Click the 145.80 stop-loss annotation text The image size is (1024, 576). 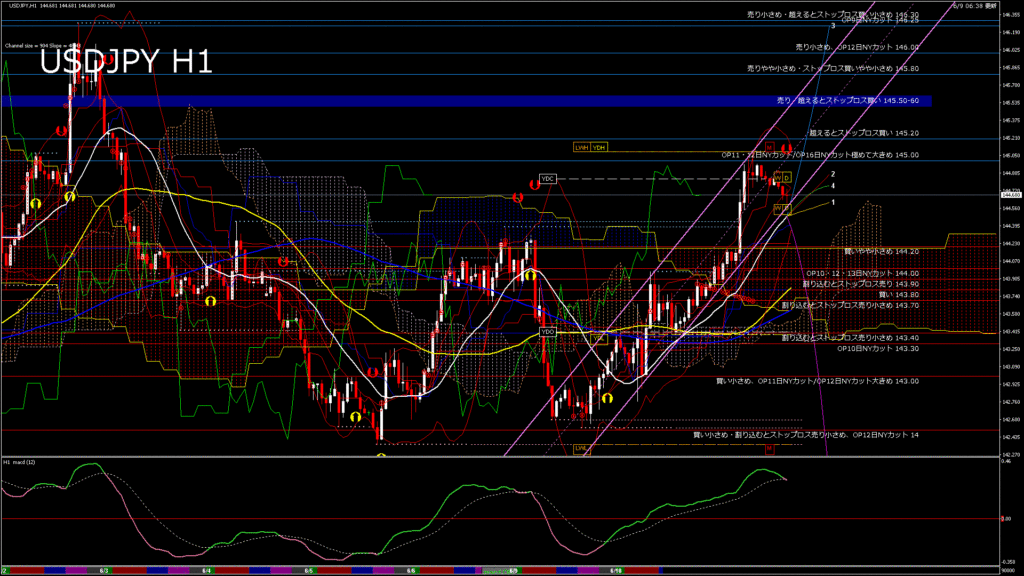coord(833,68)
